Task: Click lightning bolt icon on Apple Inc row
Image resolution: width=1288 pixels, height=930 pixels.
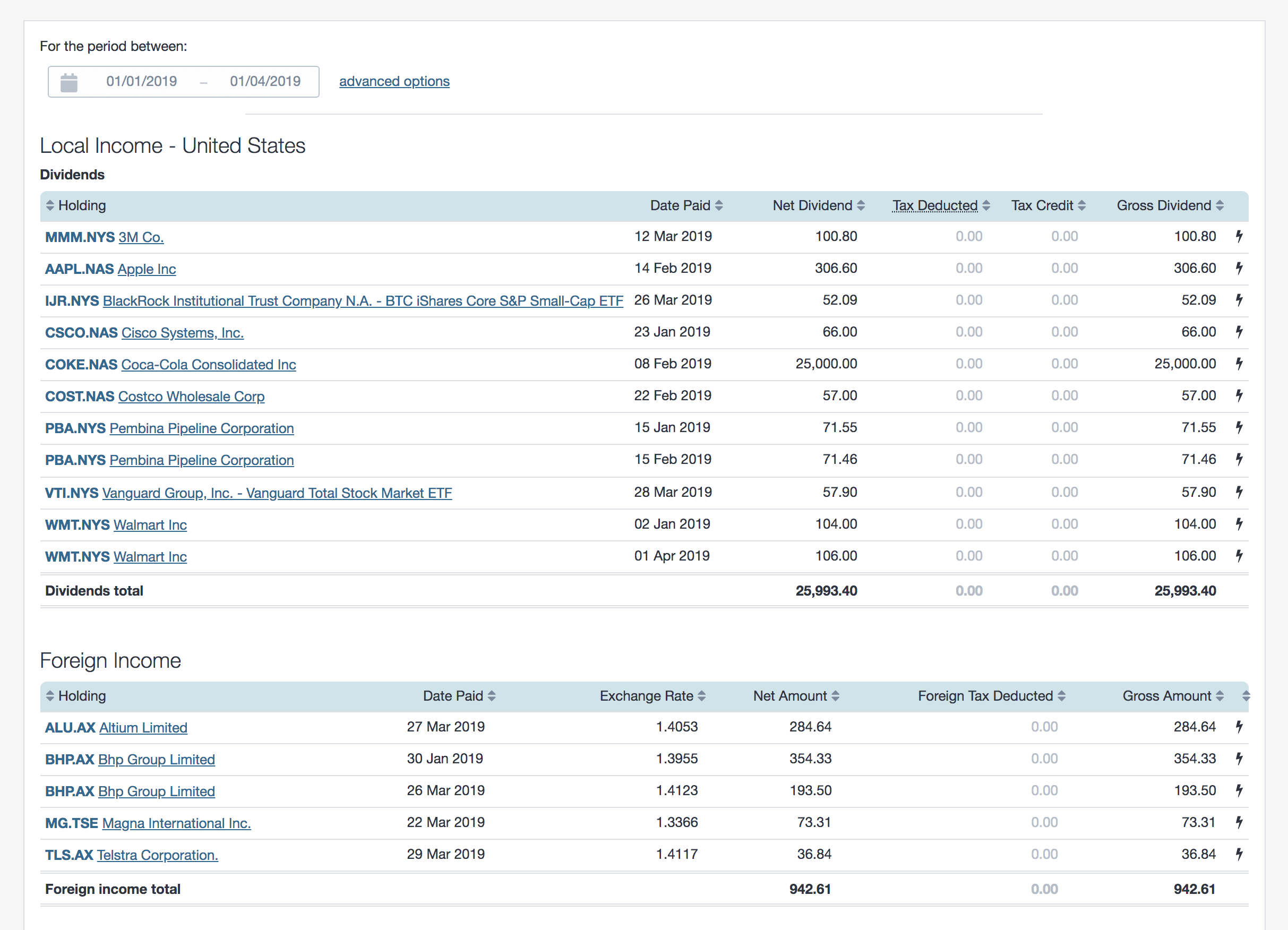Action: tap(1239, 268)
